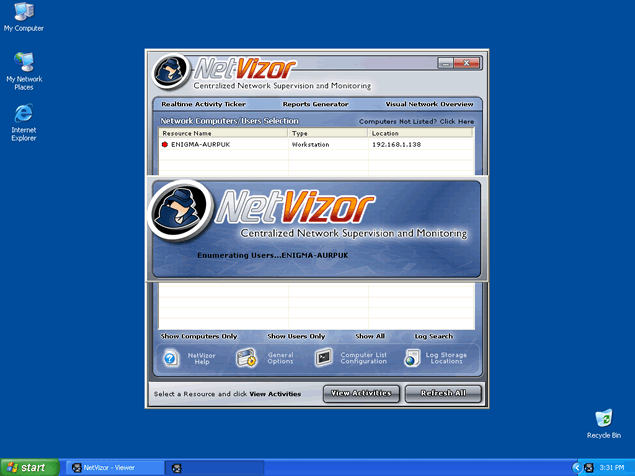Select the Recycle Bin icon
Screen dimensions: 635x476
pyautogui.click(x=603, y=417)
